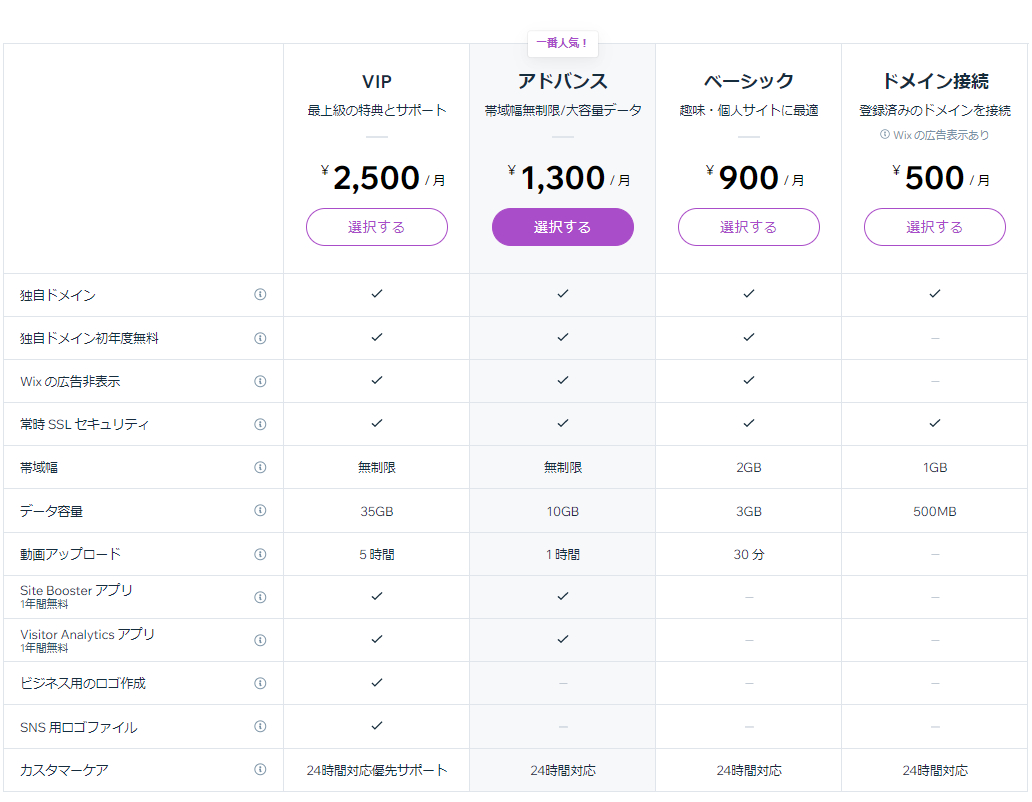
Task: Click the 常時 SSL セキュリティ label
Action: (x=84, y=424)
